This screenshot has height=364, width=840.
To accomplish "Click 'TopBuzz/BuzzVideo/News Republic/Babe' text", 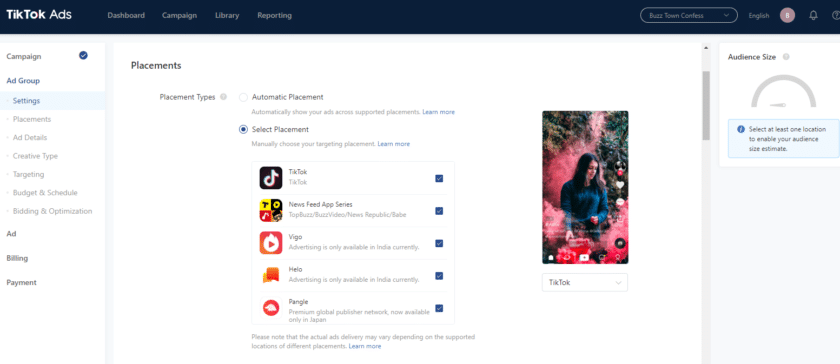I will pyautogui.click(x=347, y=214).
